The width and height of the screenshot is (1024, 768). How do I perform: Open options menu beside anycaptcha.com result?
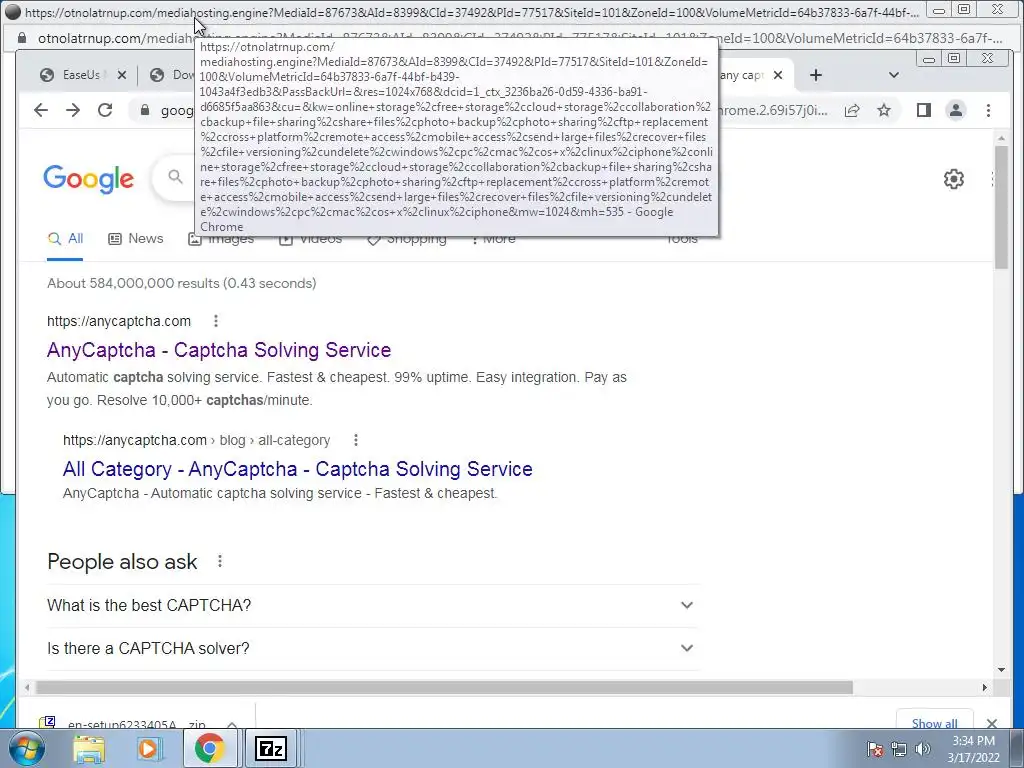(x=216, y=321)
